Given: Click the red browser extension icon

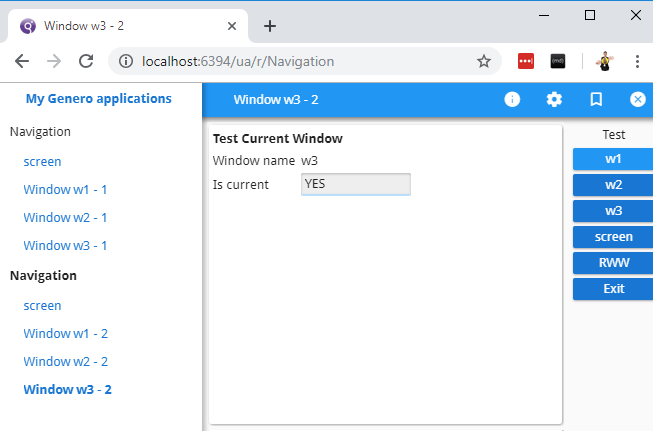Looking at the screenshot, I should [526, 61].
